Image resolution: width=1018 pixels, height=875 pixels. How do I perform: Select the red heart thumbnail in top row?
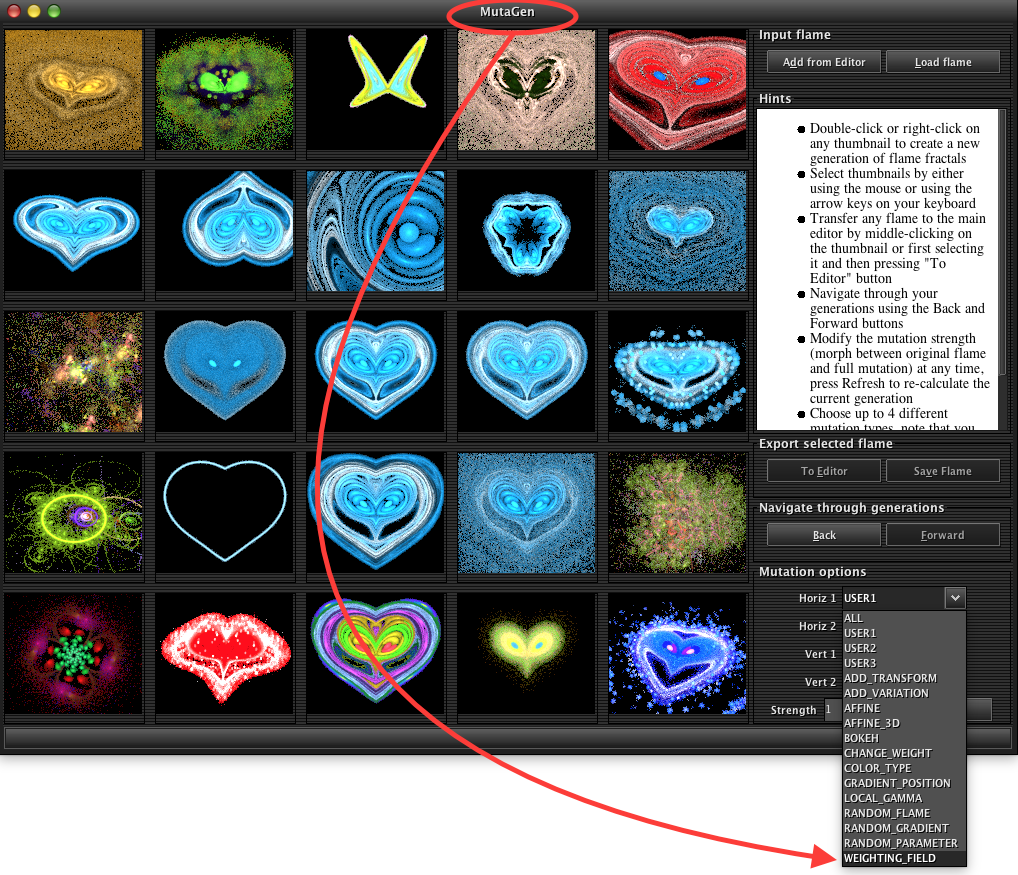677,90
